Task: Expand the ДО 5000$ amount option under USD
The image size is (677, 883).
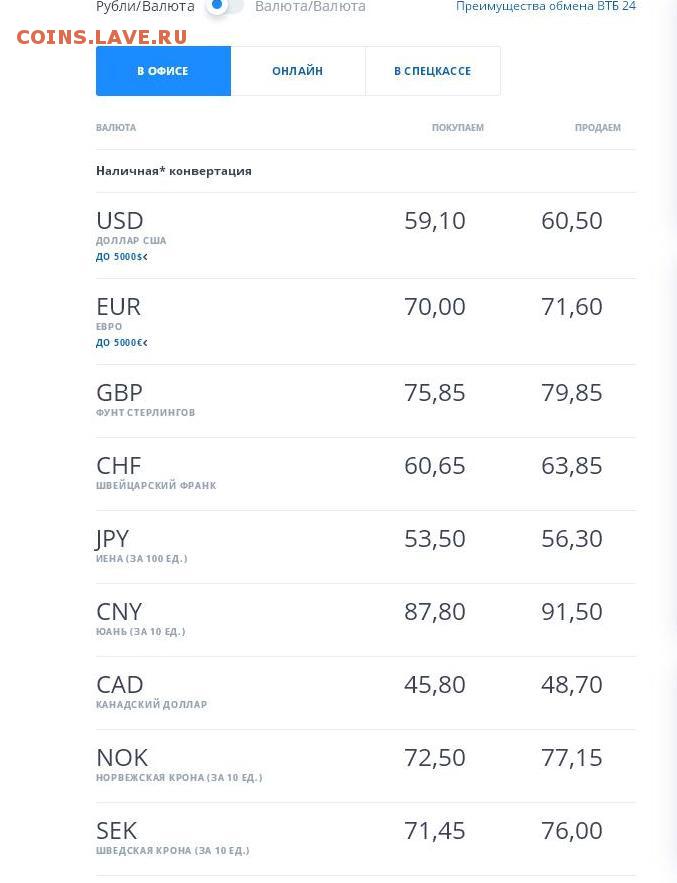Action: coord(122,257)
